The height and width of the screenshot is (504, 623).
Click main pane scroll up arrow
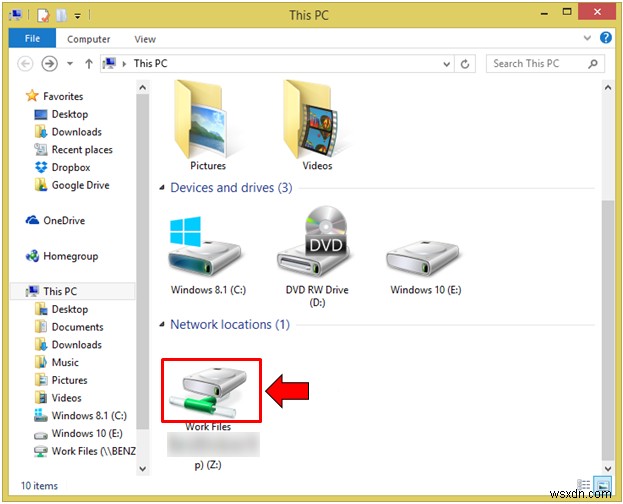click(x=608, y=87)
